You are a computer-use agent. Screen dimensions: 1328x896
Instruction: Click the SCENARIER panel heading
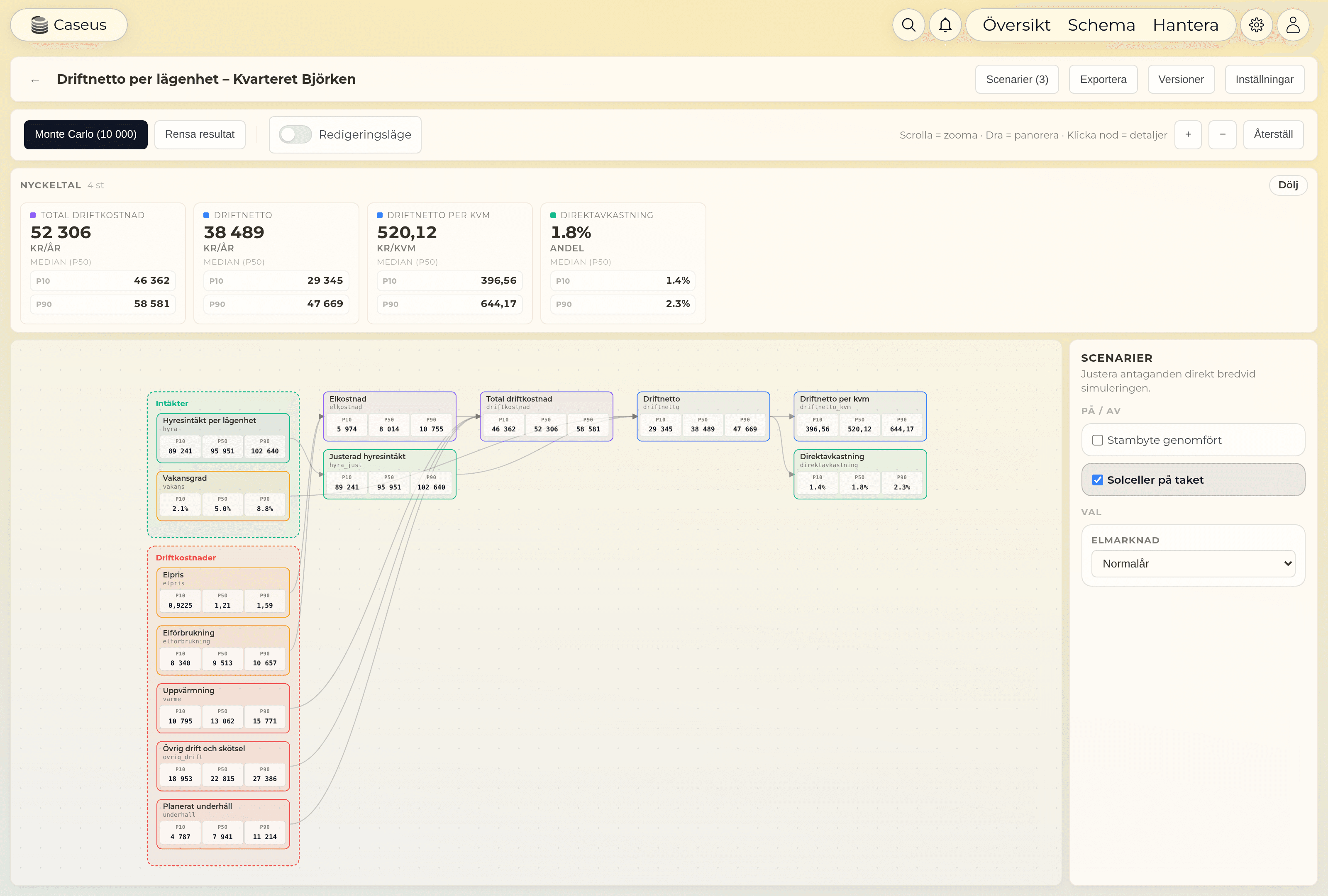tap(1117, 358)
